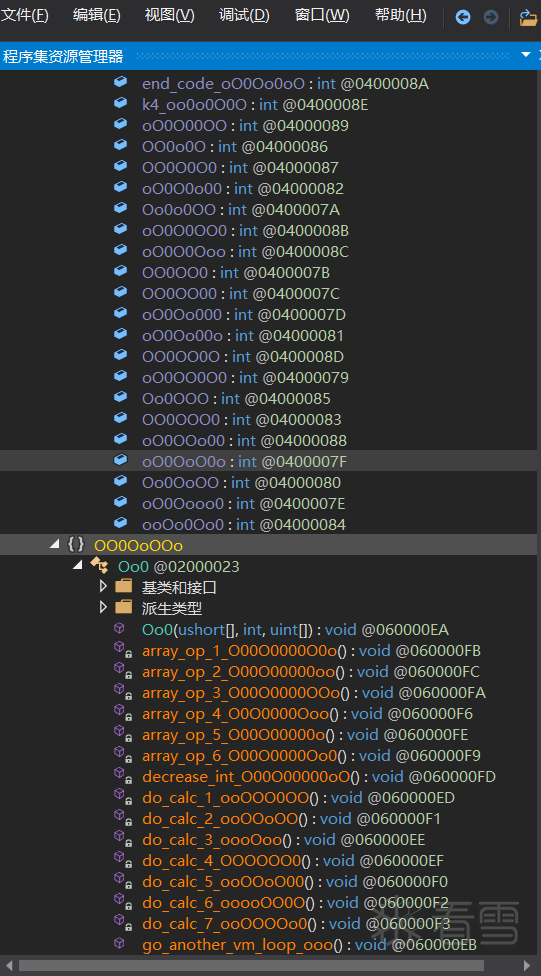Image resolution: width=541 pixels, height=976 pixels.
Task: Expand the 派生类型 folder
Action: (103, 608)
